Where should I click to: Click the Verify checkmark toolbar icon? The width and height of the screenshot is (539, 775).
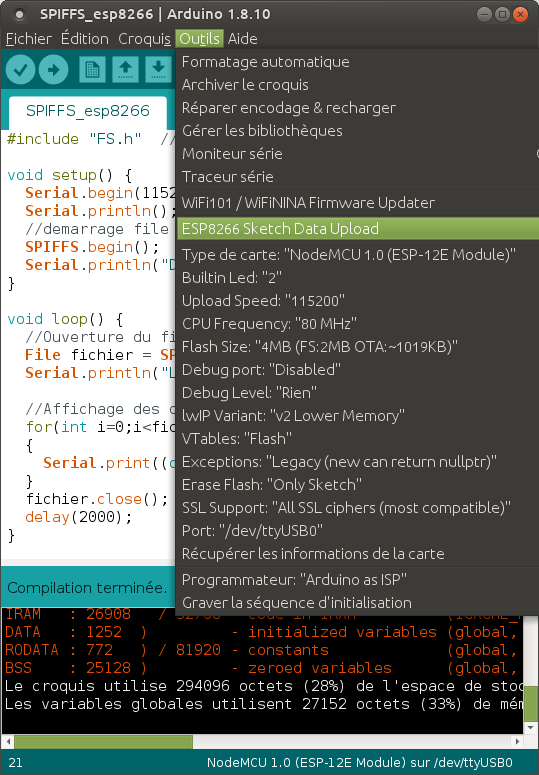point(20,69)
